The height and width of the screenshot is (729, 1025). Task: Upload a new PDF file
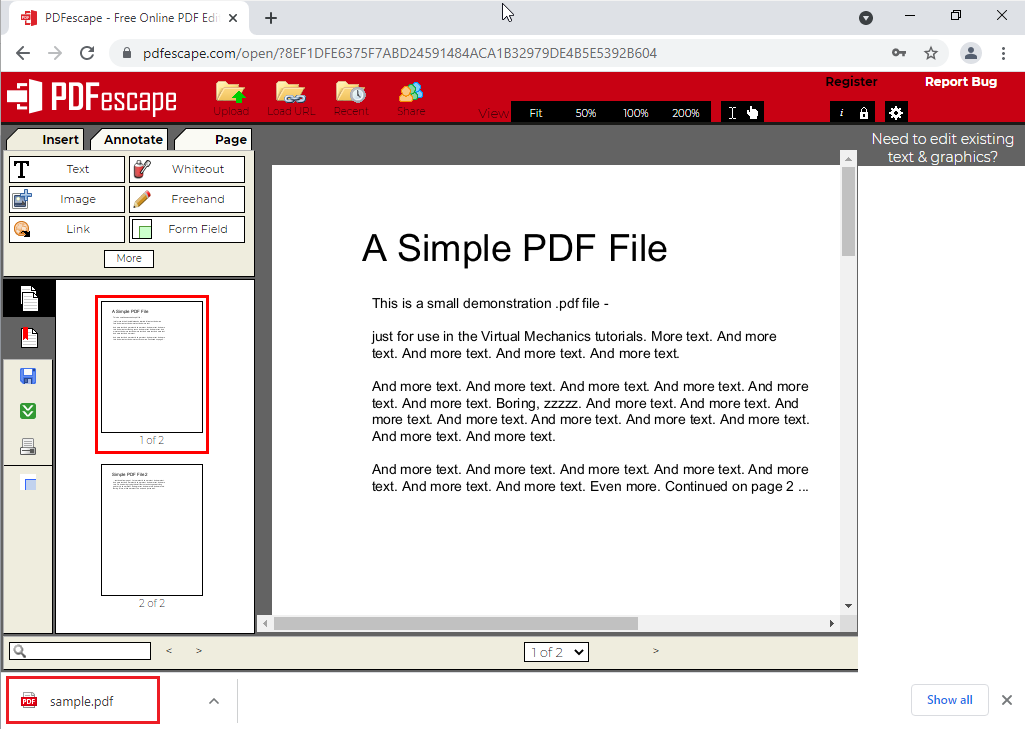[x=231, y=97]
